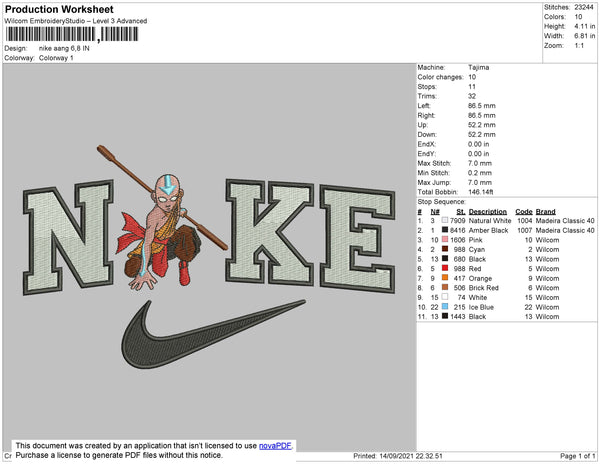The image size is (600, 464).
Task: Click the Production Worksheet title
Action: [59, 9]
